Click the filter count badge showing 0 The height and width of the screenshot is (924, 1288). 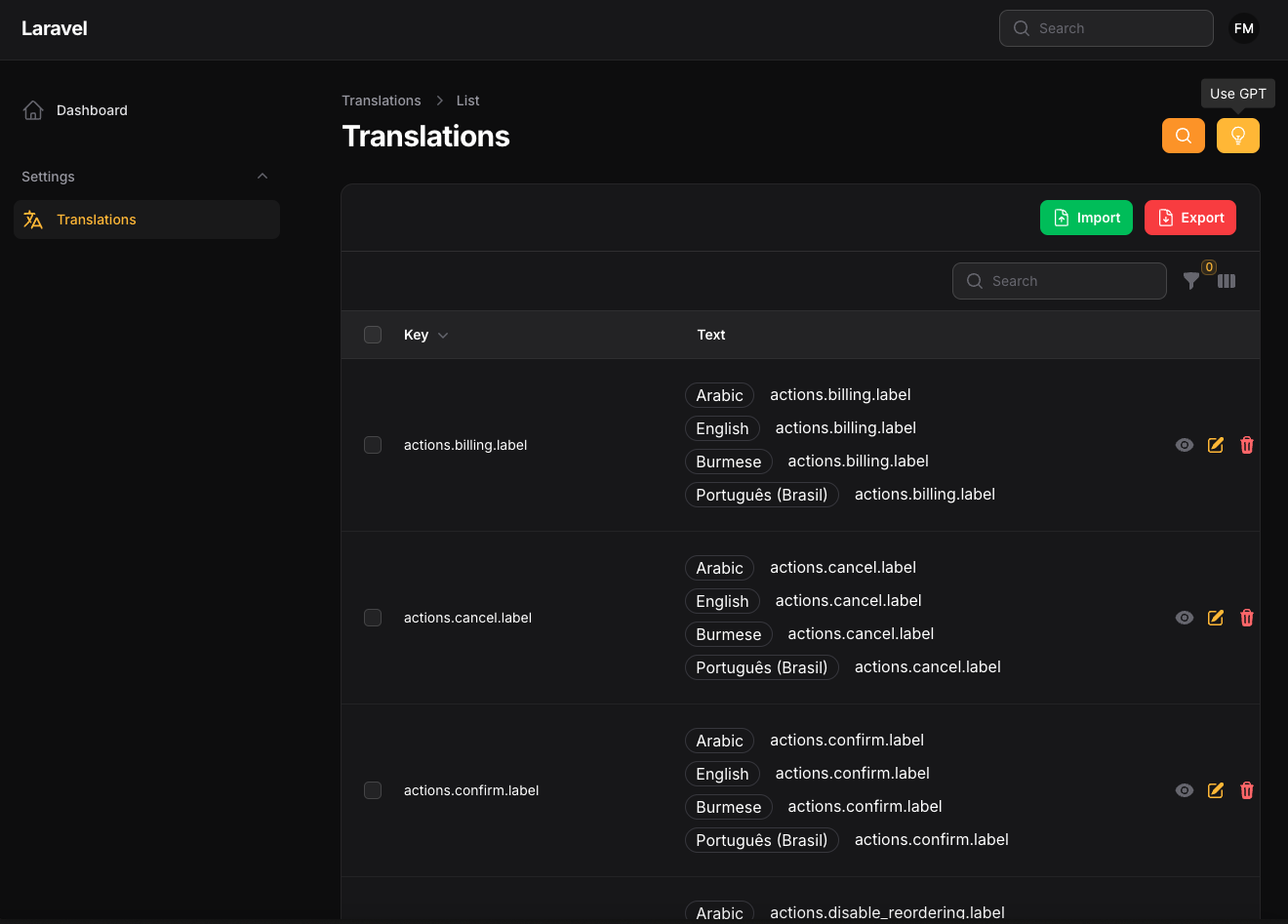coord(1209,267)
